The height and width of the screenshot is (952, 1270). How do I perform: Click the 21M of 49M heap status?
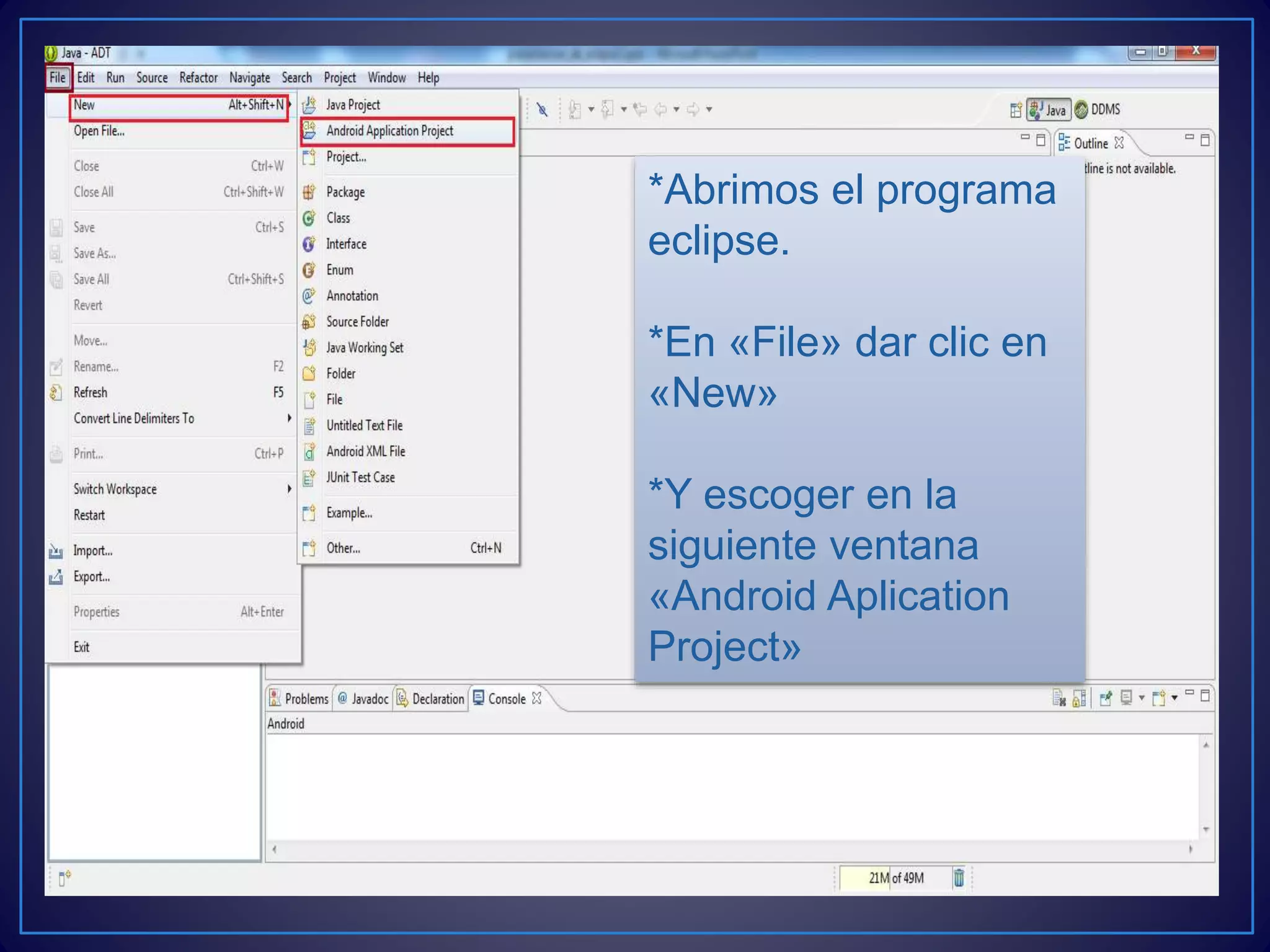tap(895, 878)
